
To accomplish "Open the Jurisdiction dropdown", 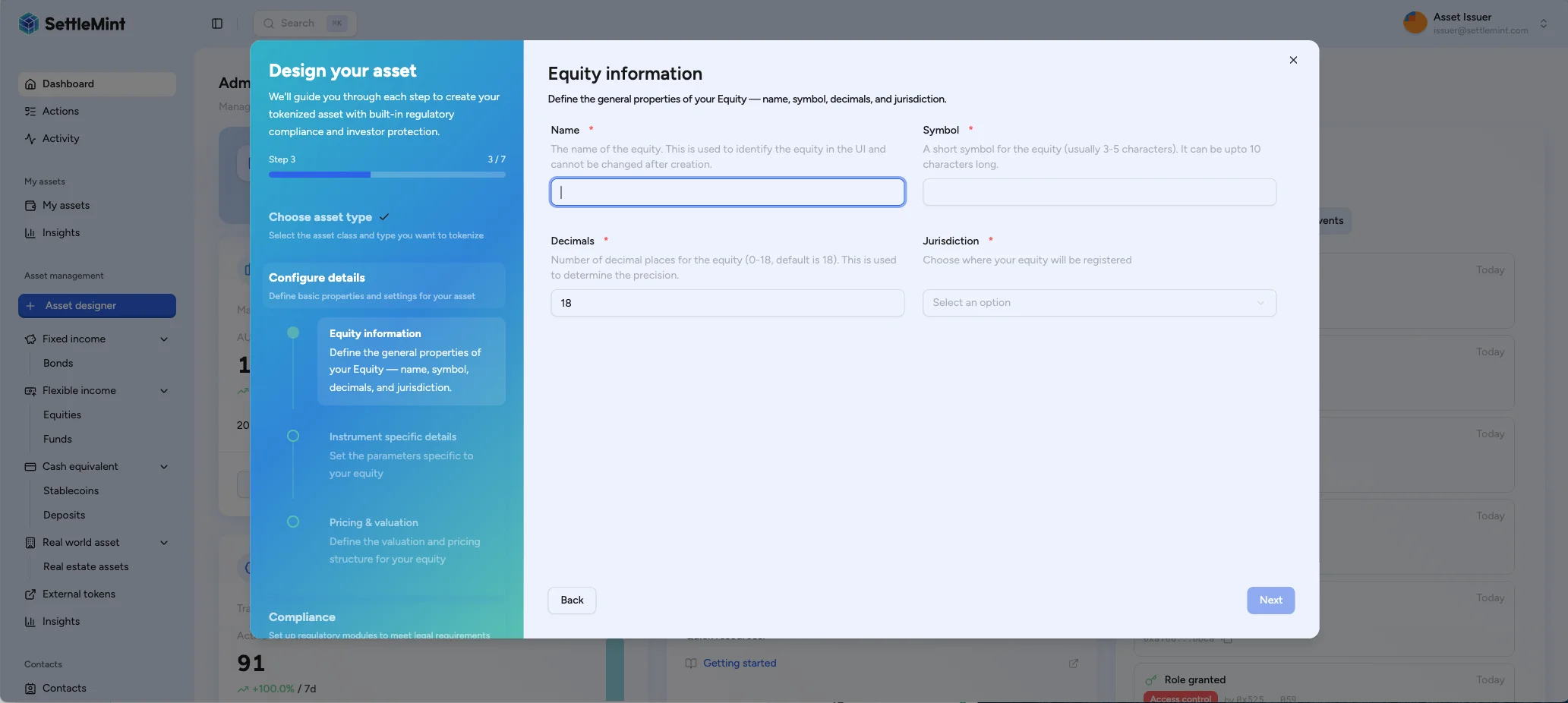I will 1099,303.
